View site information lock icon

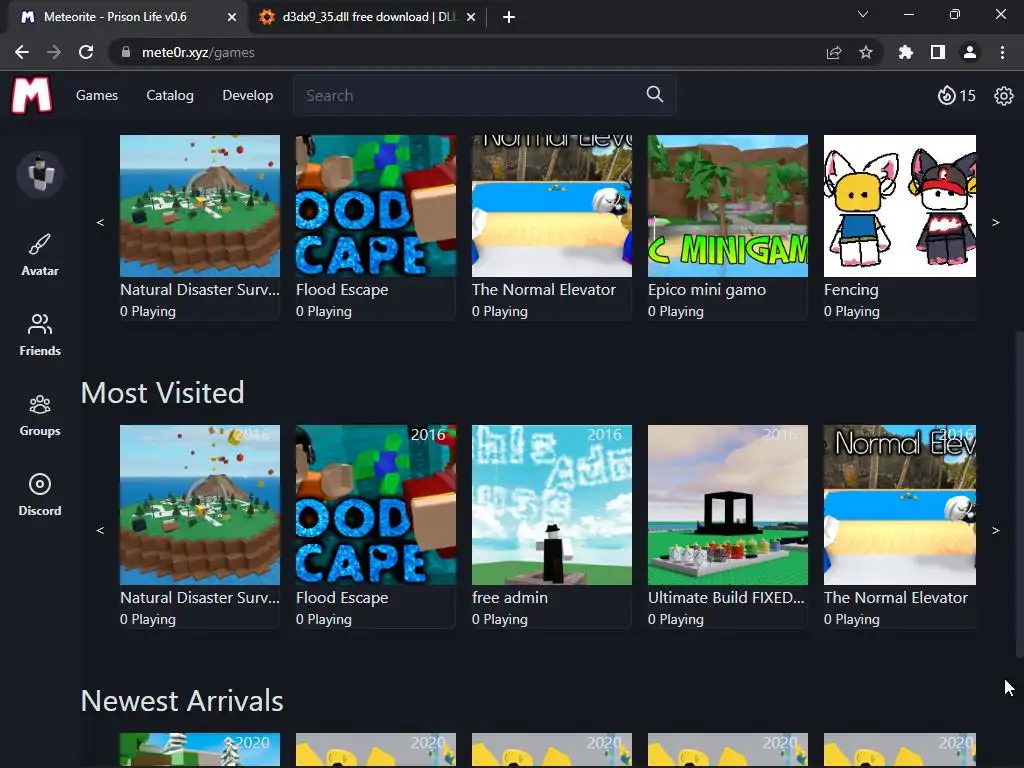[x=126, y=52]
